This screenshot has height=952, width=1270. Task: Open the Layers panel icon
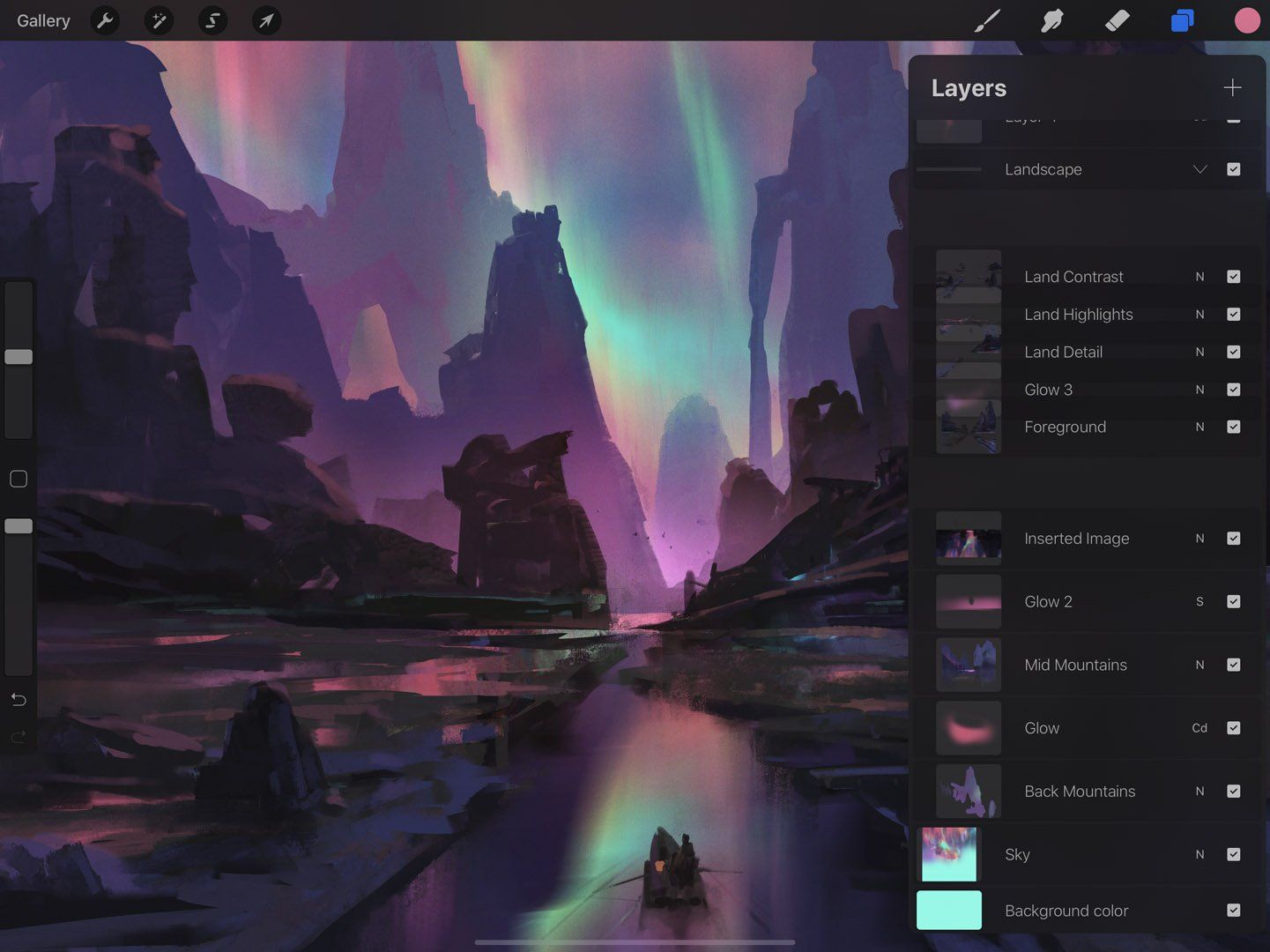(1182, 20)
